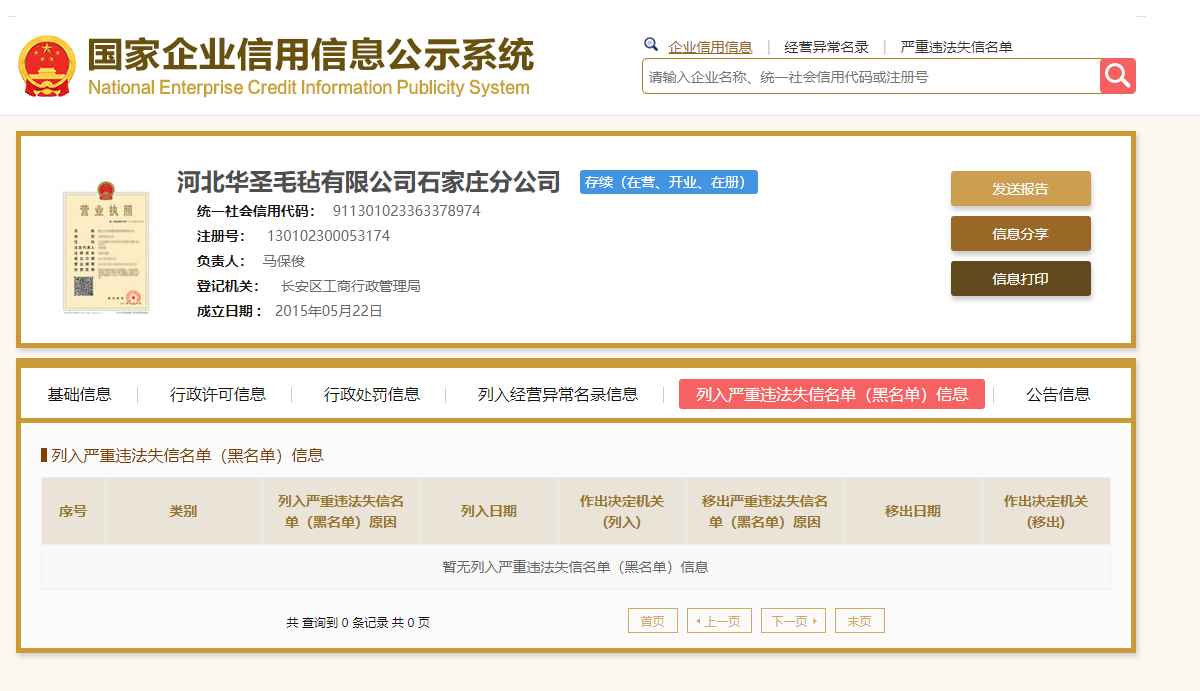Click the 信息打印 button

tap(1020, 279)
